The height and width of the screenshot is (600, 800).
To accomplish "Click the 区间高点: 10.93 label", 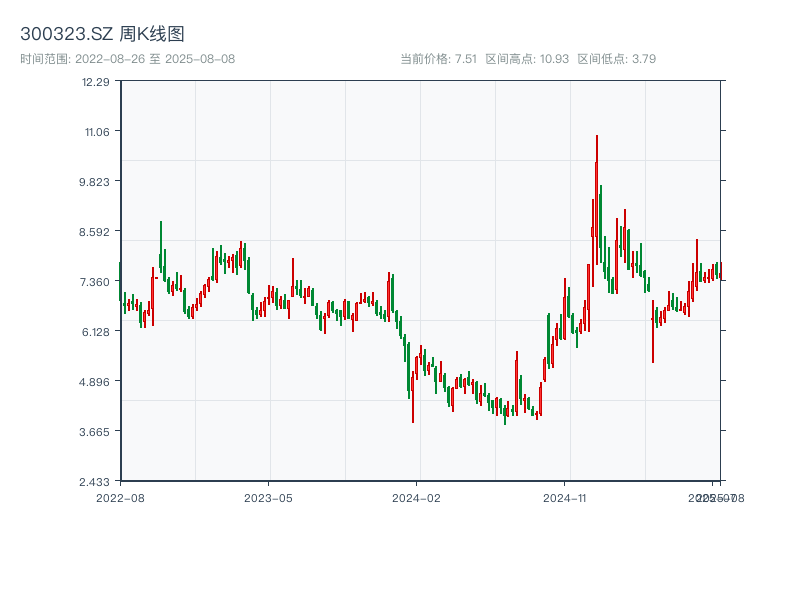I will (x=527, y=59).
